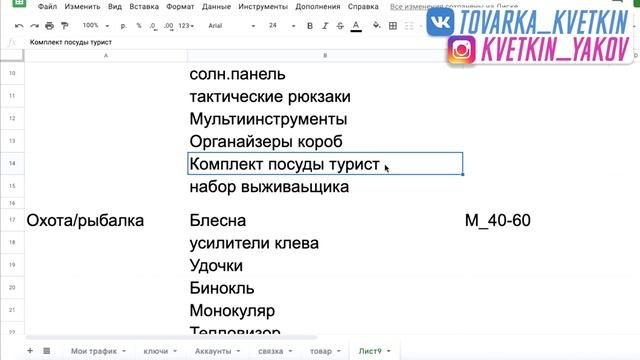Click the merge cells icon
Image resolution: width=640 pixels, height=360 pixels.
pos(409,26)
